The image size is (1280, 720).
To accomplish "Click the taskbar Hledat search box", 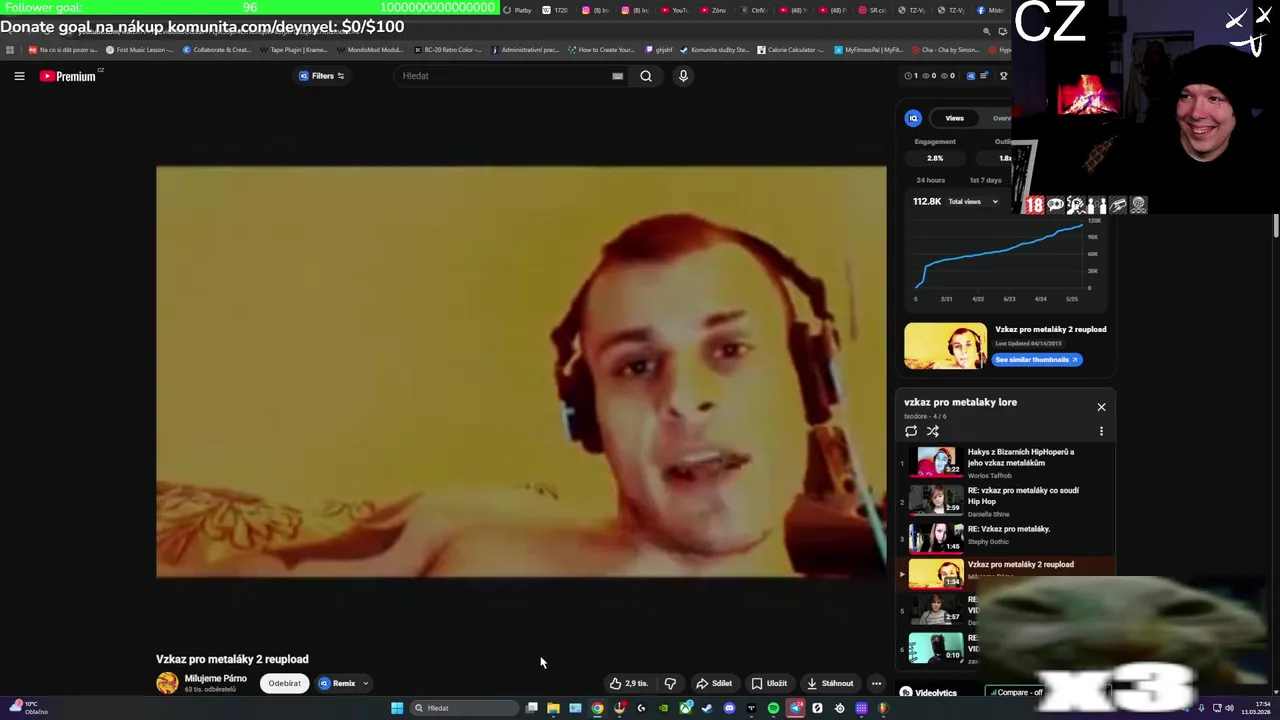I will [x=464, y=708].
